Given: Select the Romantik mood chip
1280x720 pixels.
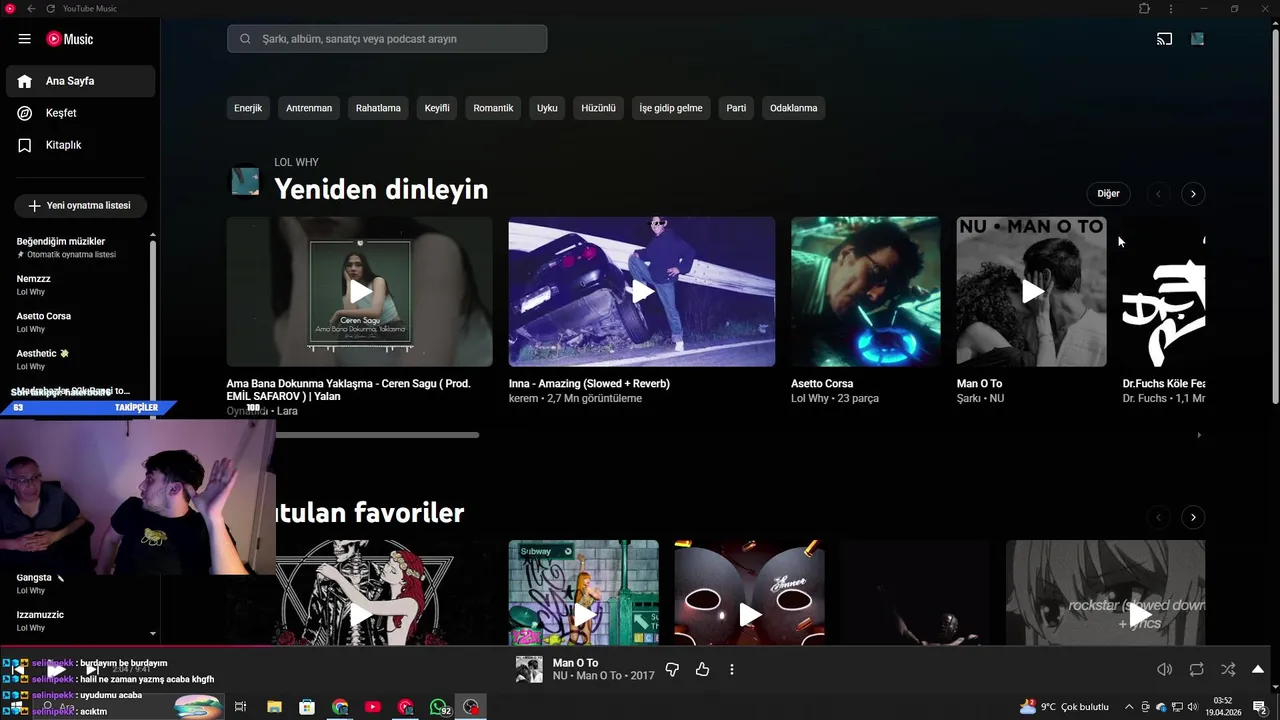Looking at the screenshot, I should pyautogui.click(x=493, y=108).
